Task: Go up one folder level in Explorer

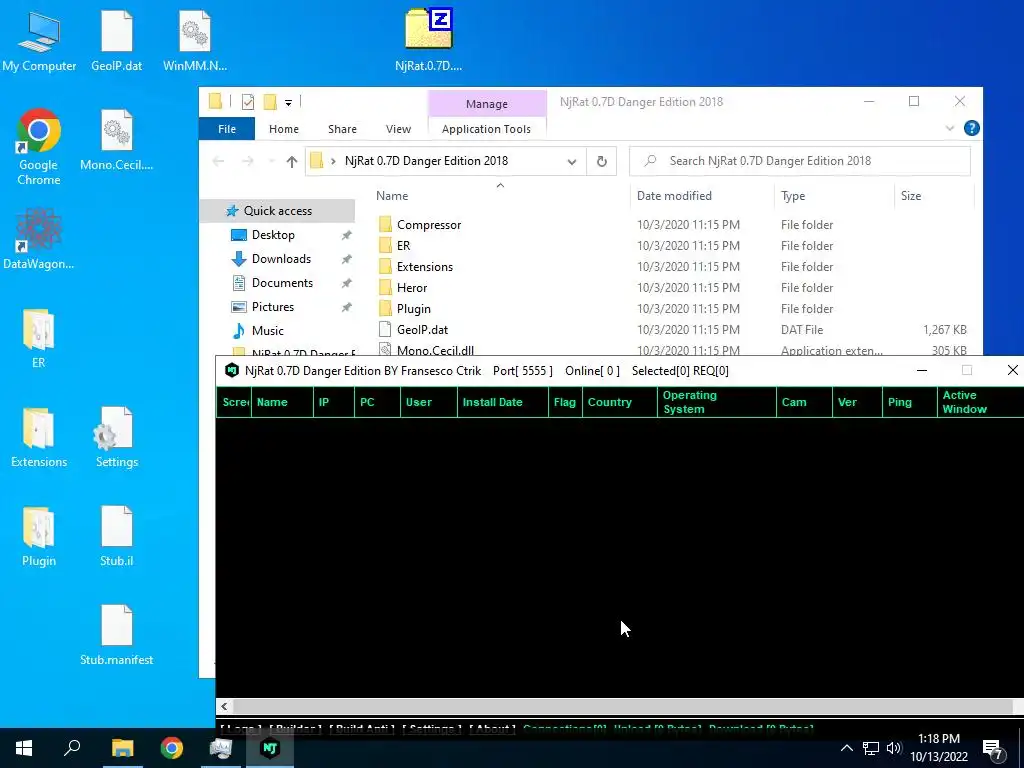Action: [292, 161]
